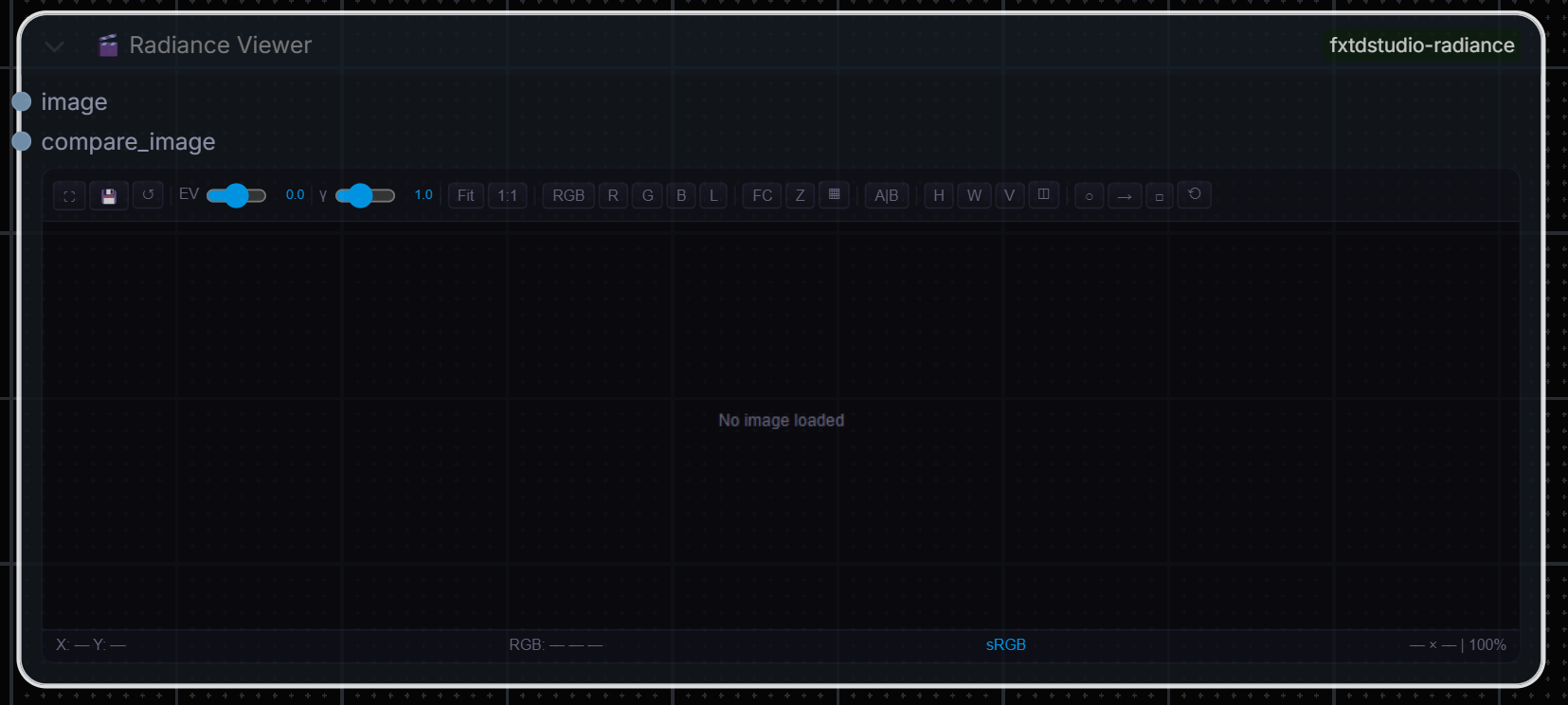Set zoom to 1:1

coord(508,196)
